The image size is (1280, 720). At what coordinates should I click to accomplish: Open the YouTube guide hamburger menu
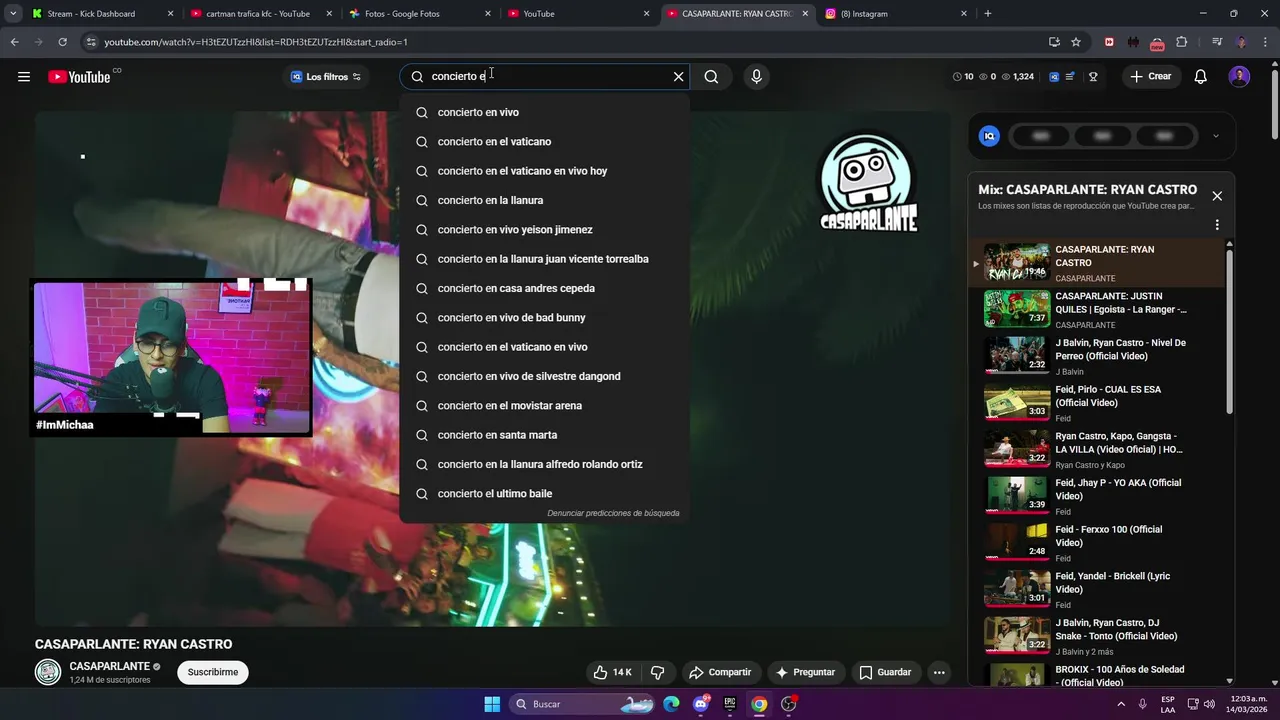(24, 77)
